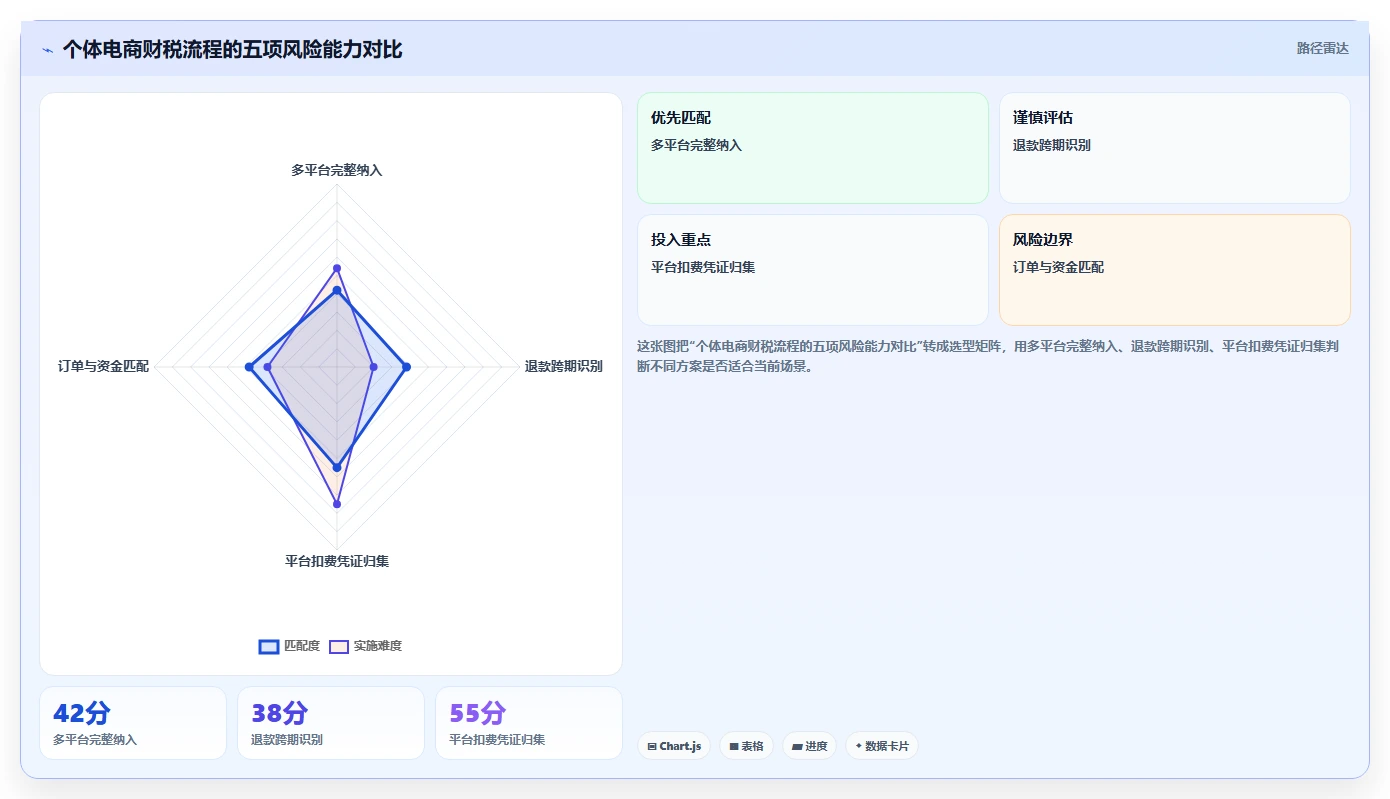Click 多平台完整纳入 text in 优先匹配 card
The image size is (1390, 799).
pos(696,145)
